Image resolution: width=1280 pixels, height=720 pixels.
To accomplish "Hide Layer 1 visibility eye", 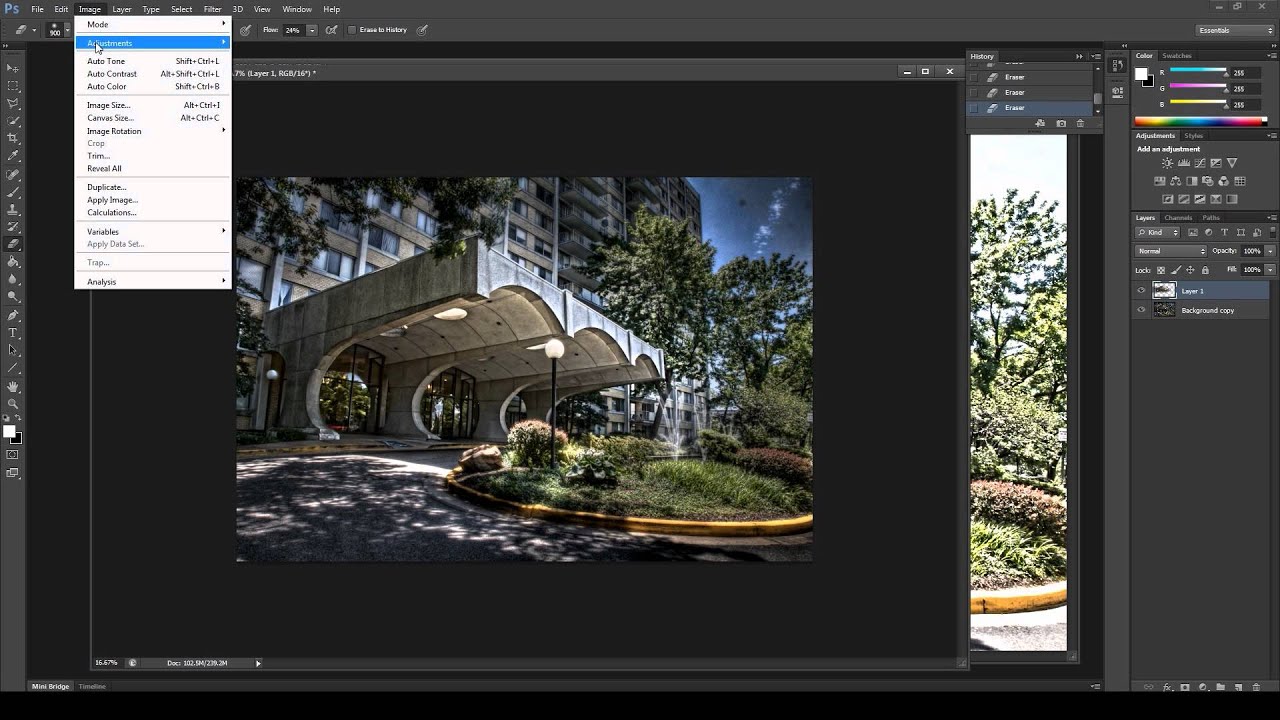I will 1141,291.
